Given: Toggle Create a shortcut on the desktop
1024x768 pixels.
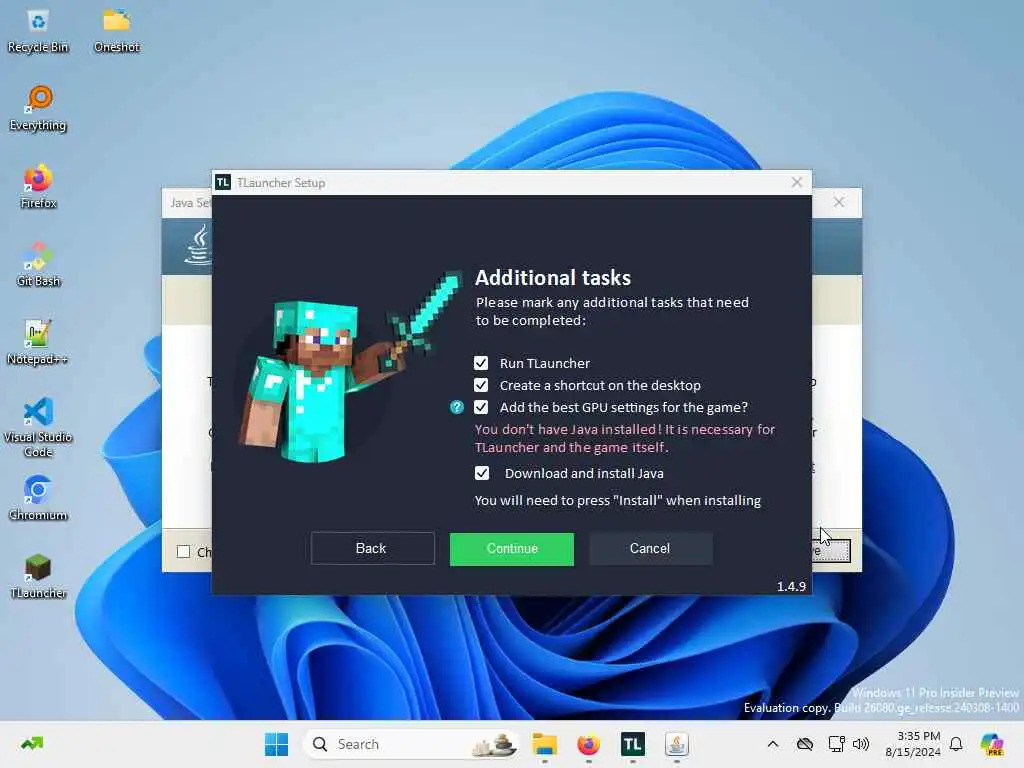Looking at the screenshot, I should [481, 385].
